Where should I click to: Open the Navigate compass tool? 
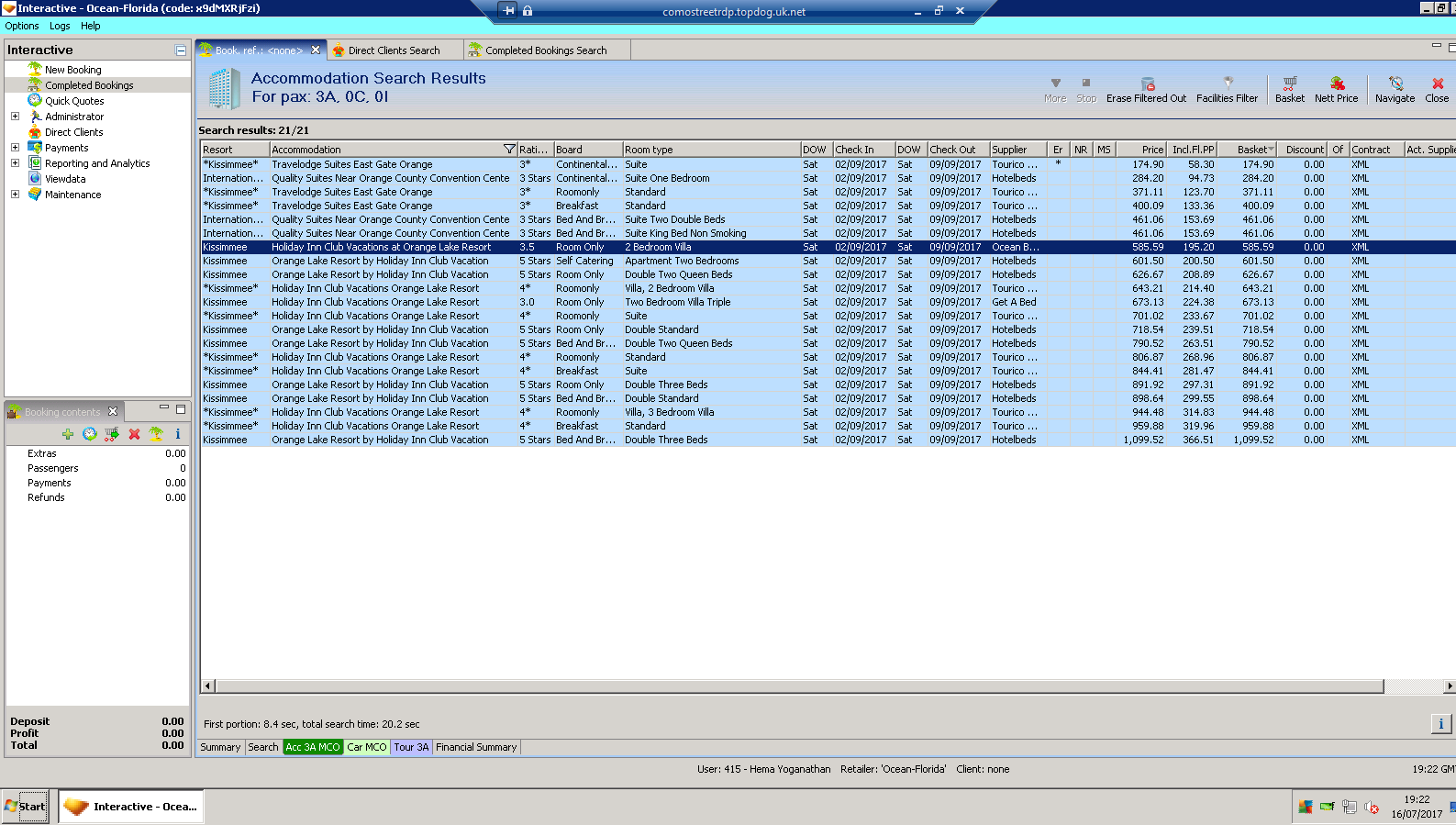[x=1395, y=89]
